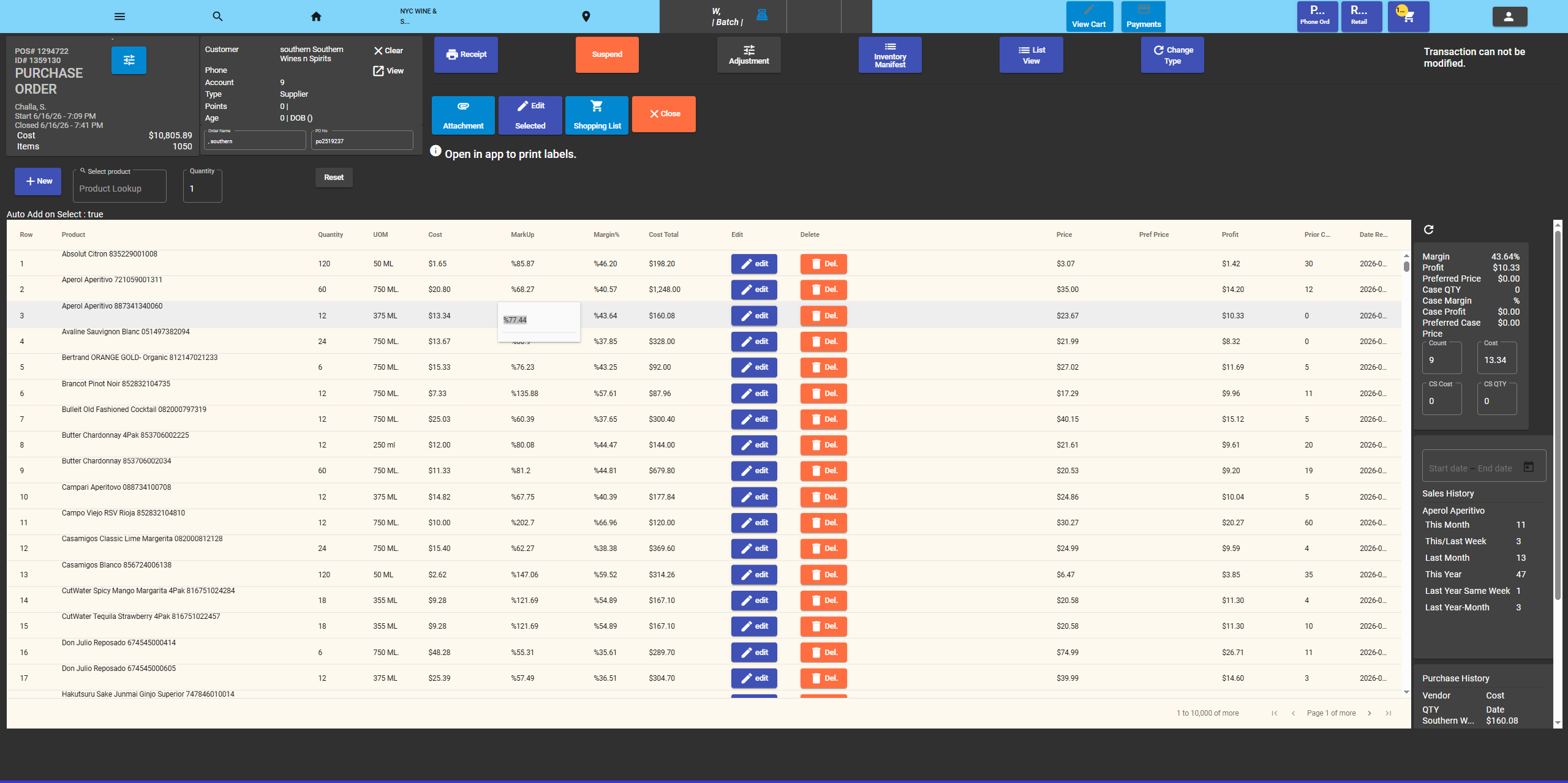Edit the Brancot Pinot Noir row
1568x783 pixels.
coord(754,394)
